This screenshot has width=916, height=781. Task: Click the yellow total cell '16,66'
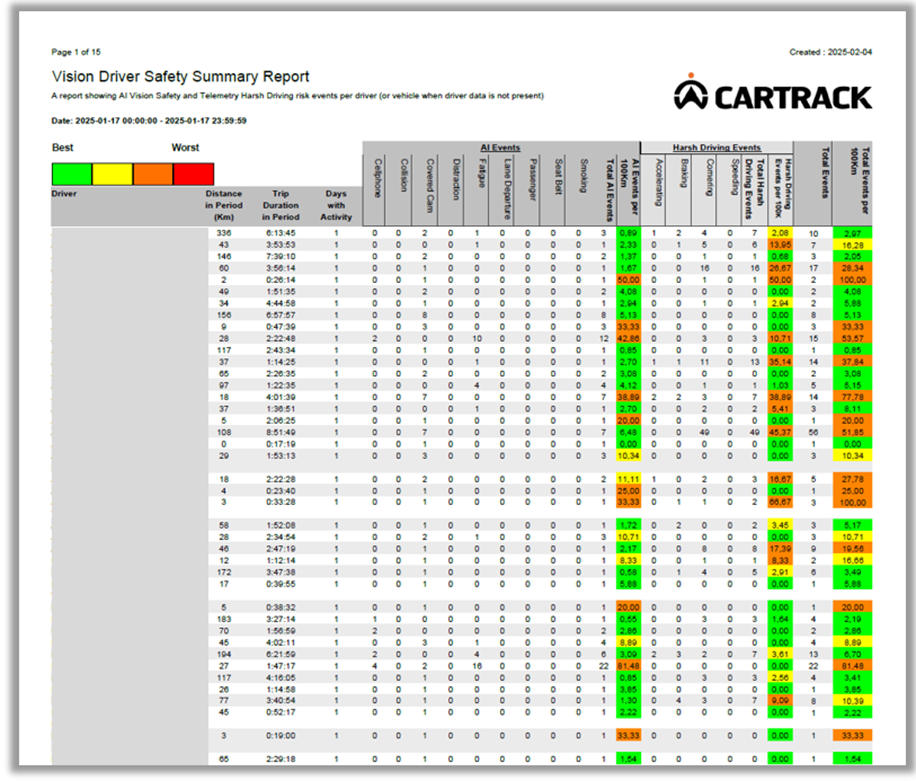pyautogui.click(x=852, y=560)
